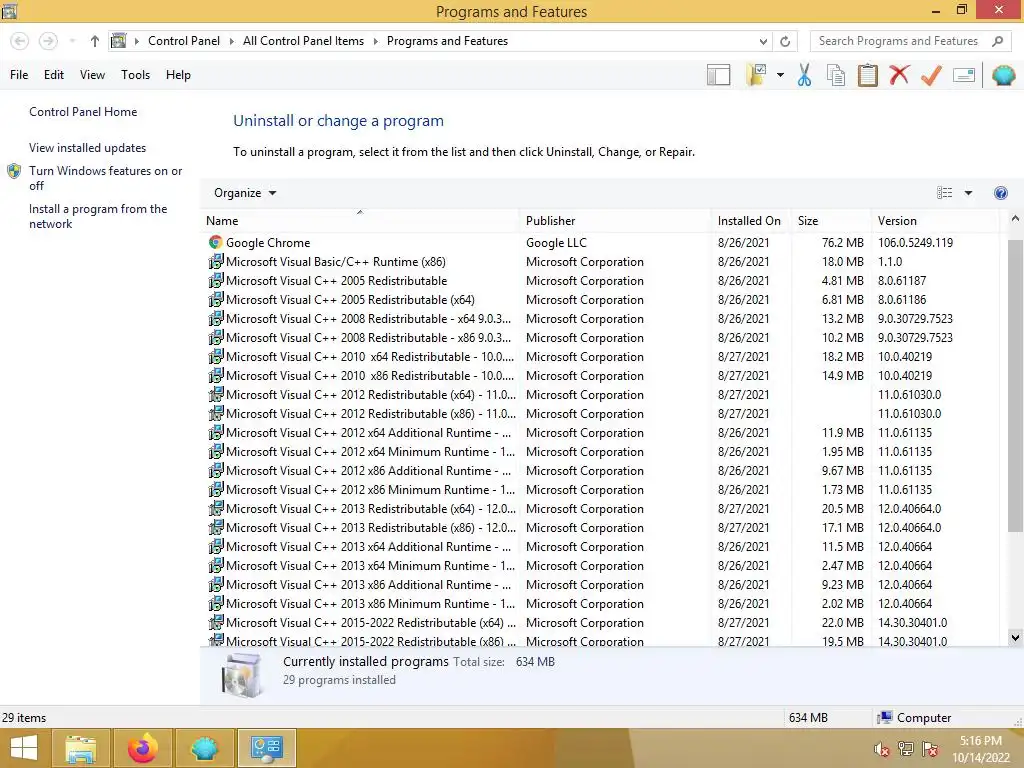Viewport: 1024px width, 768px height.
Task: Open the Organize dropdown
Action: (x=245, y=193)
